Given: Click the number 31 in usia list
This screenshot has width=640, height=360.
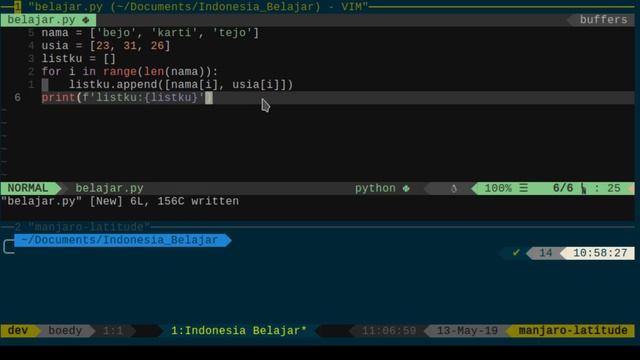Looking at the screenshot, I should pos(130,46).
